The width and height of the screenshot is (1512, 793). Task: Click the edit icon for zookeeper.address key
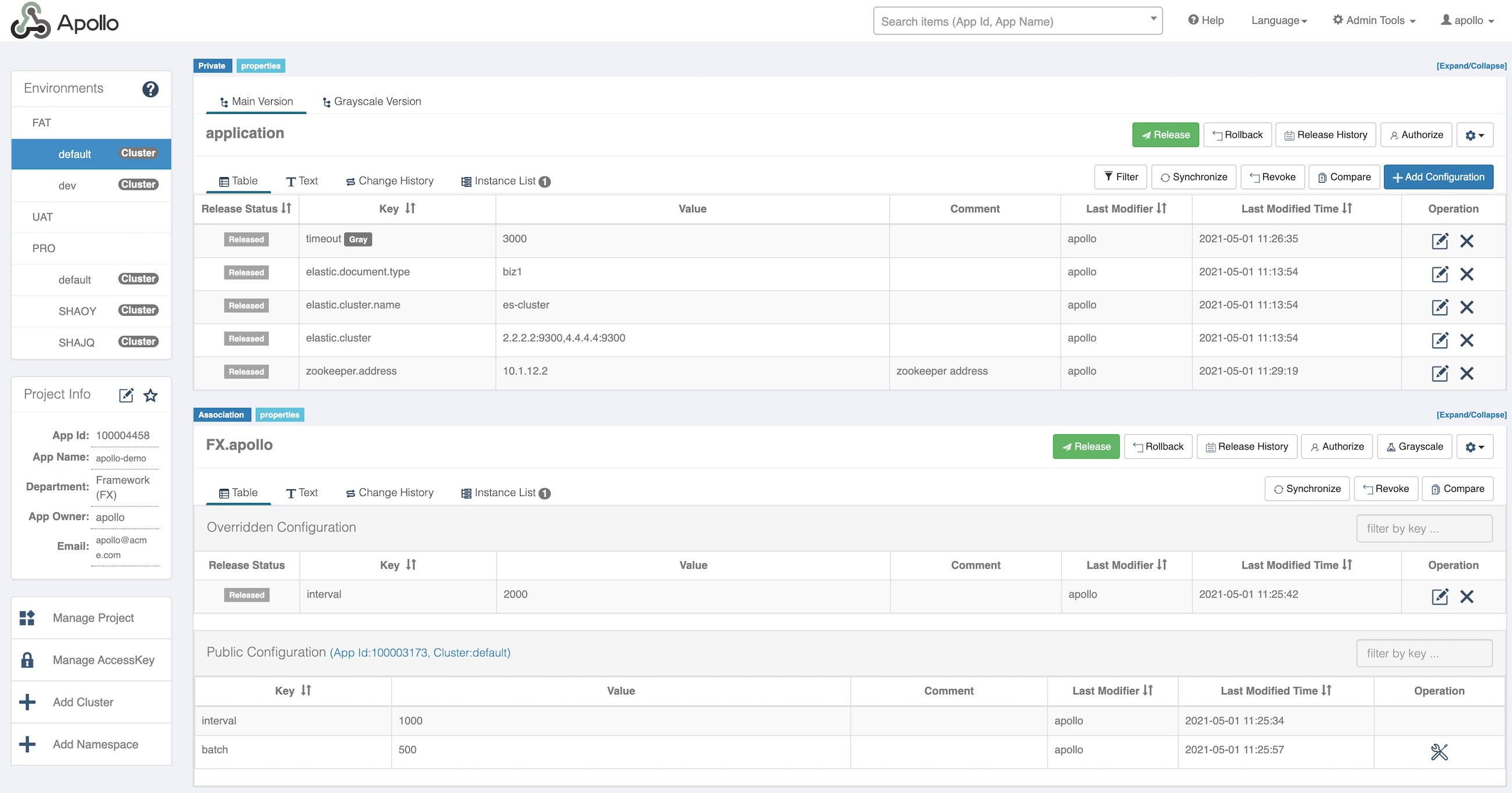1439,371
